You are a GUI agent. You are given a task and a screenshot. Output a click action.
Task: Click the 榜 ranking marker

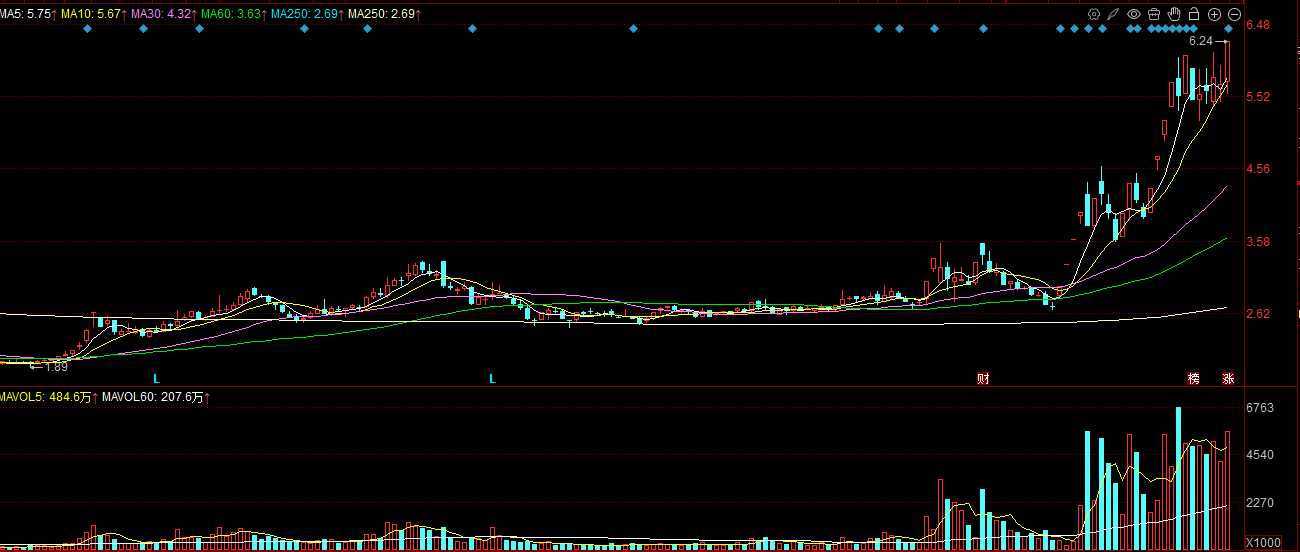[x=1193, y=379]
